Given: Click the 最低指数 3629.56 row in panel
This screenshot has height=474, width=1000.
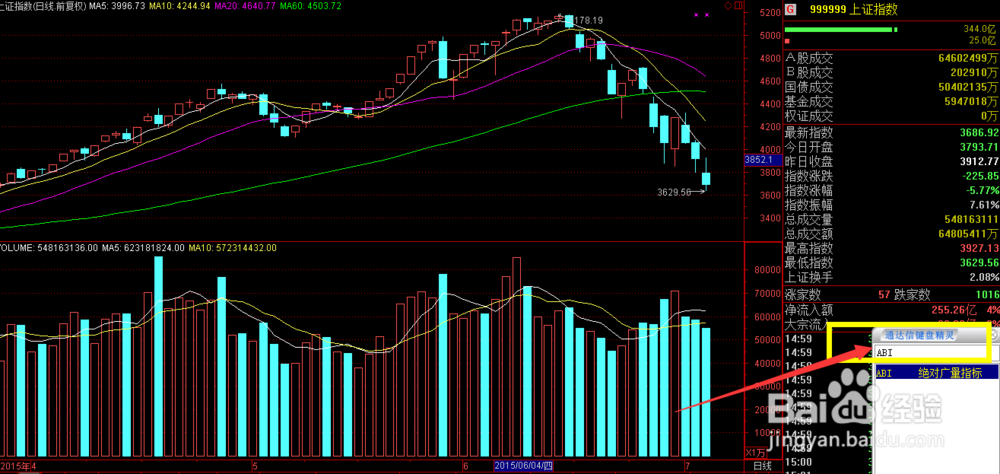Looking at the screenshot, I should 892,263.
